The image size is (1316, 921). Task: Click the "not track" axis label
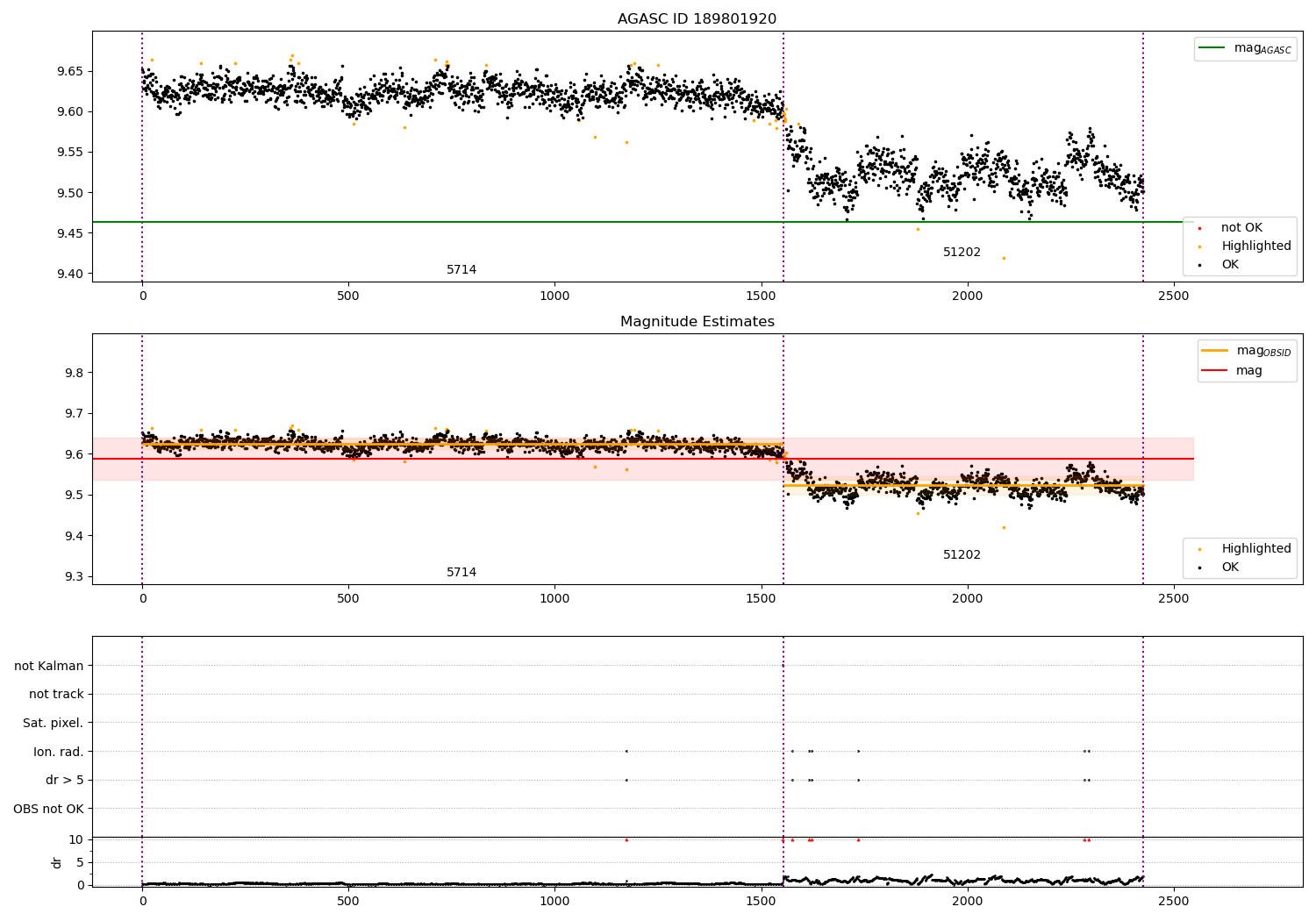56,695
